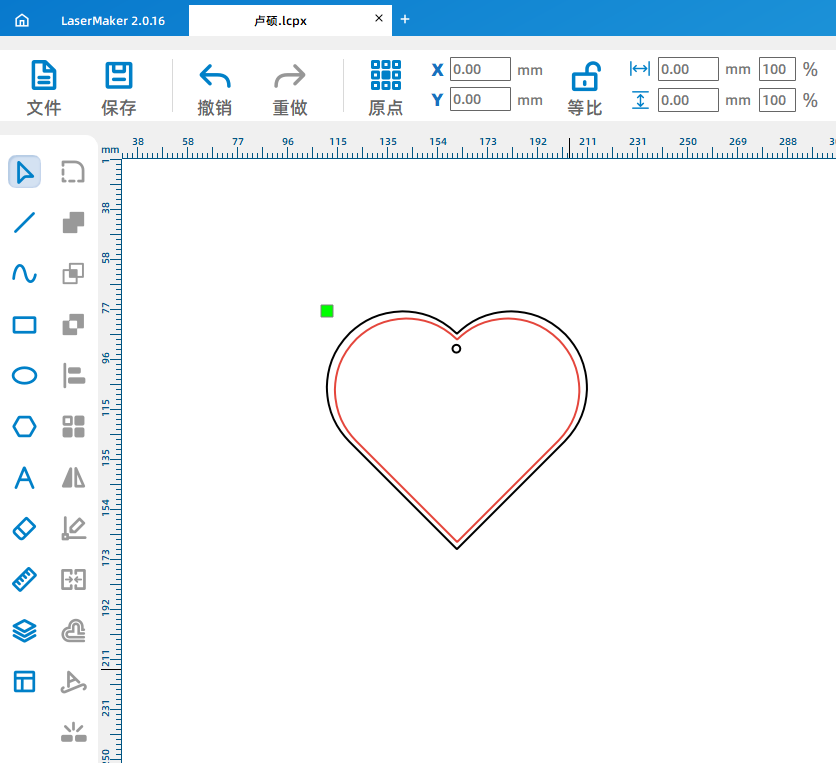Choose the curve drawing tool
Viewport: 836px width, 763px height.
24,274
